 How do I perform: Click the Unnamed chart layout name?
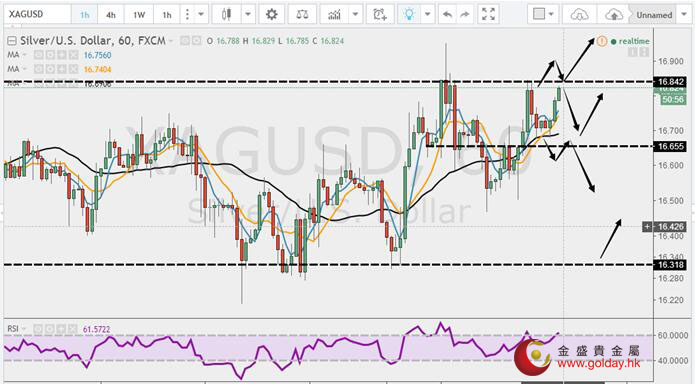point(654,15)
